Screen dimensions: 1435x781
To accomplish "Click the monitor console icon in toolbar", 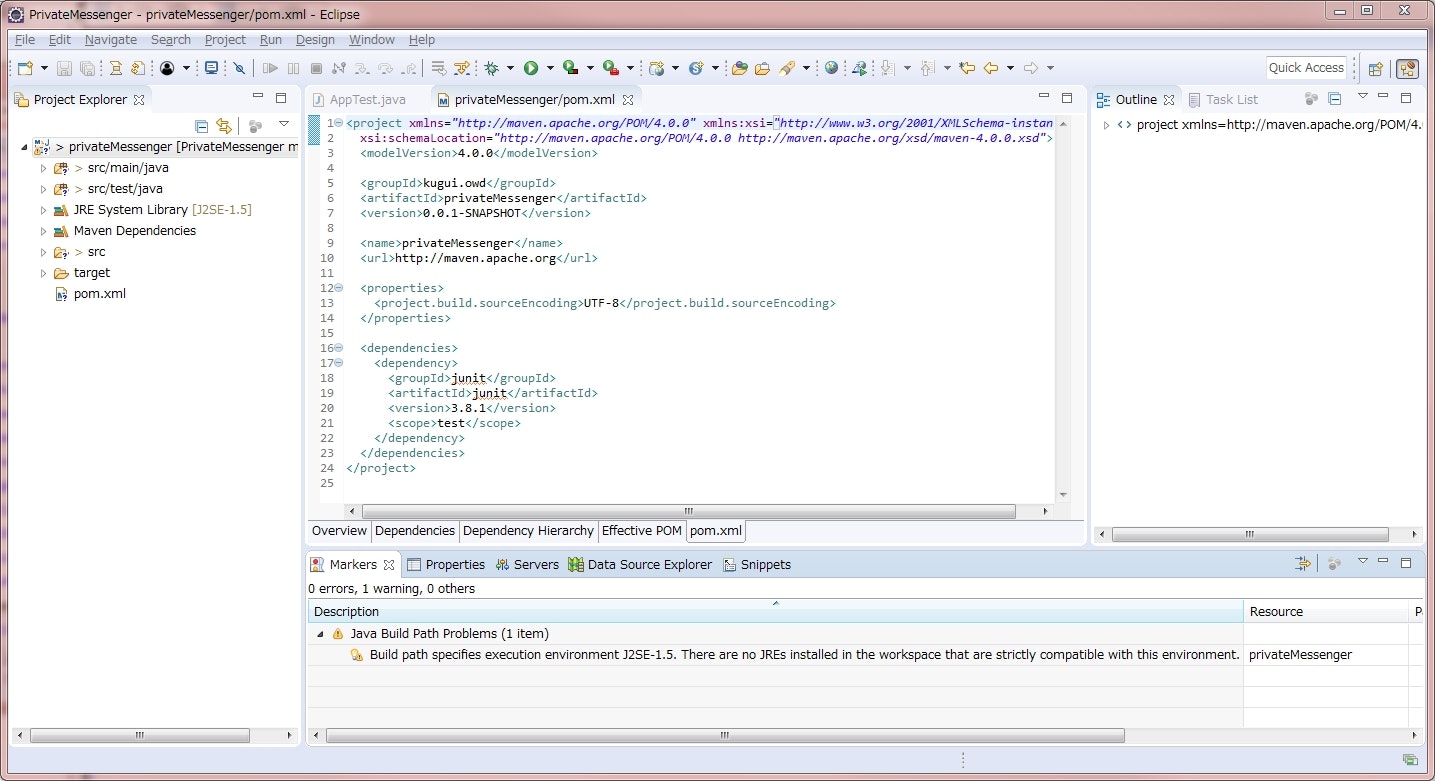I will [x=211, y=68].
